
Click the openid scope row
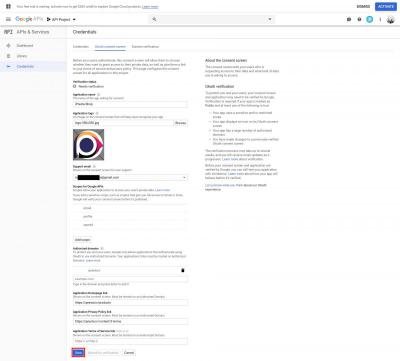pyautogui.click(x=130, y=225)
